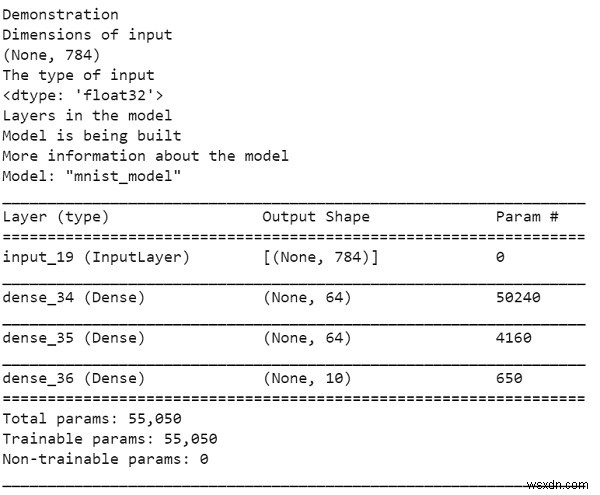Image resolution: width=600 pixels, height=495 pixels.
Task: Click the "Layer (type)" column header
Action: point(56,216)
